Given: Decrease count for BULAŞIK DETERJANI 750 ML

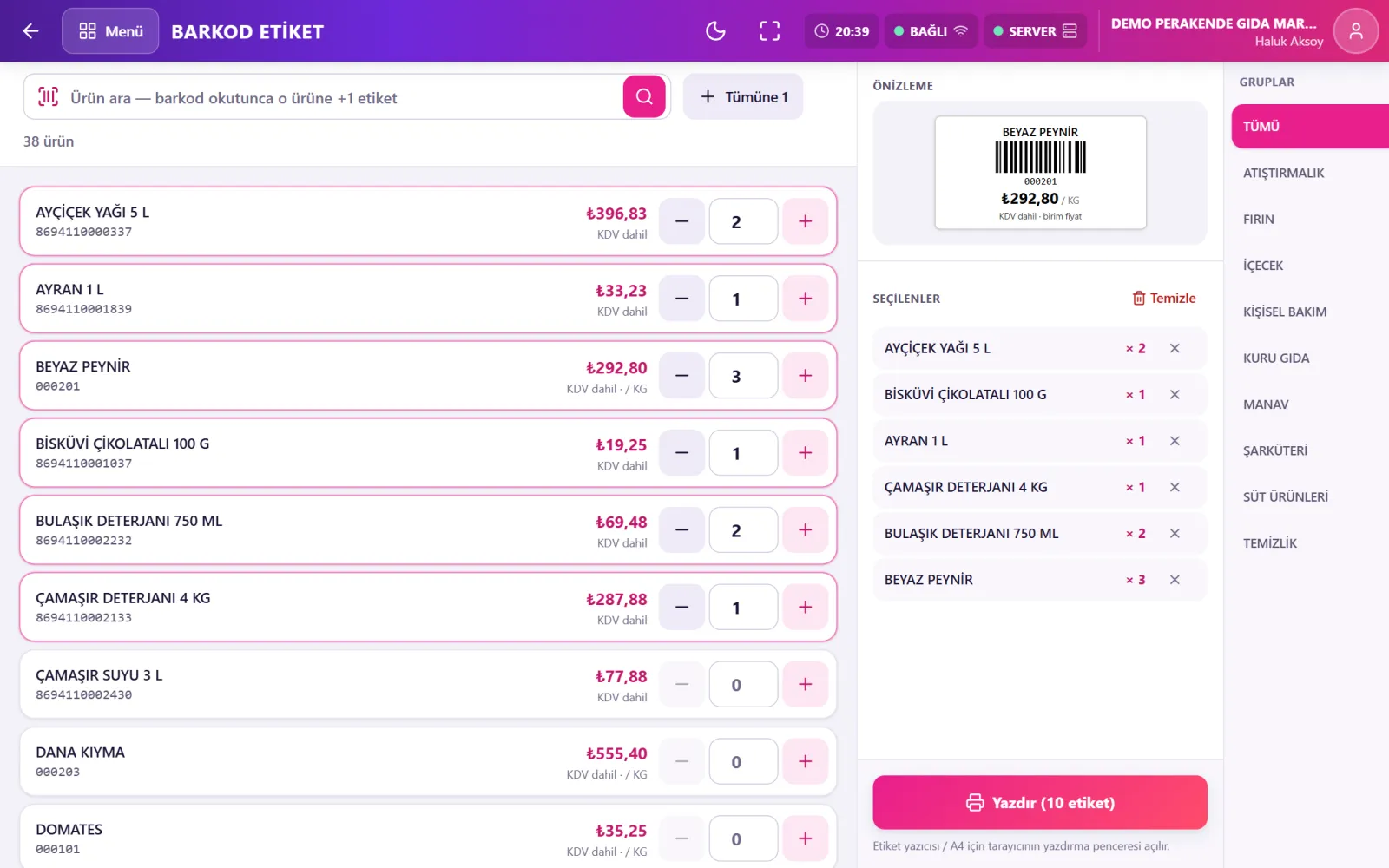Looking at the screenshot, I should [681, 530].
